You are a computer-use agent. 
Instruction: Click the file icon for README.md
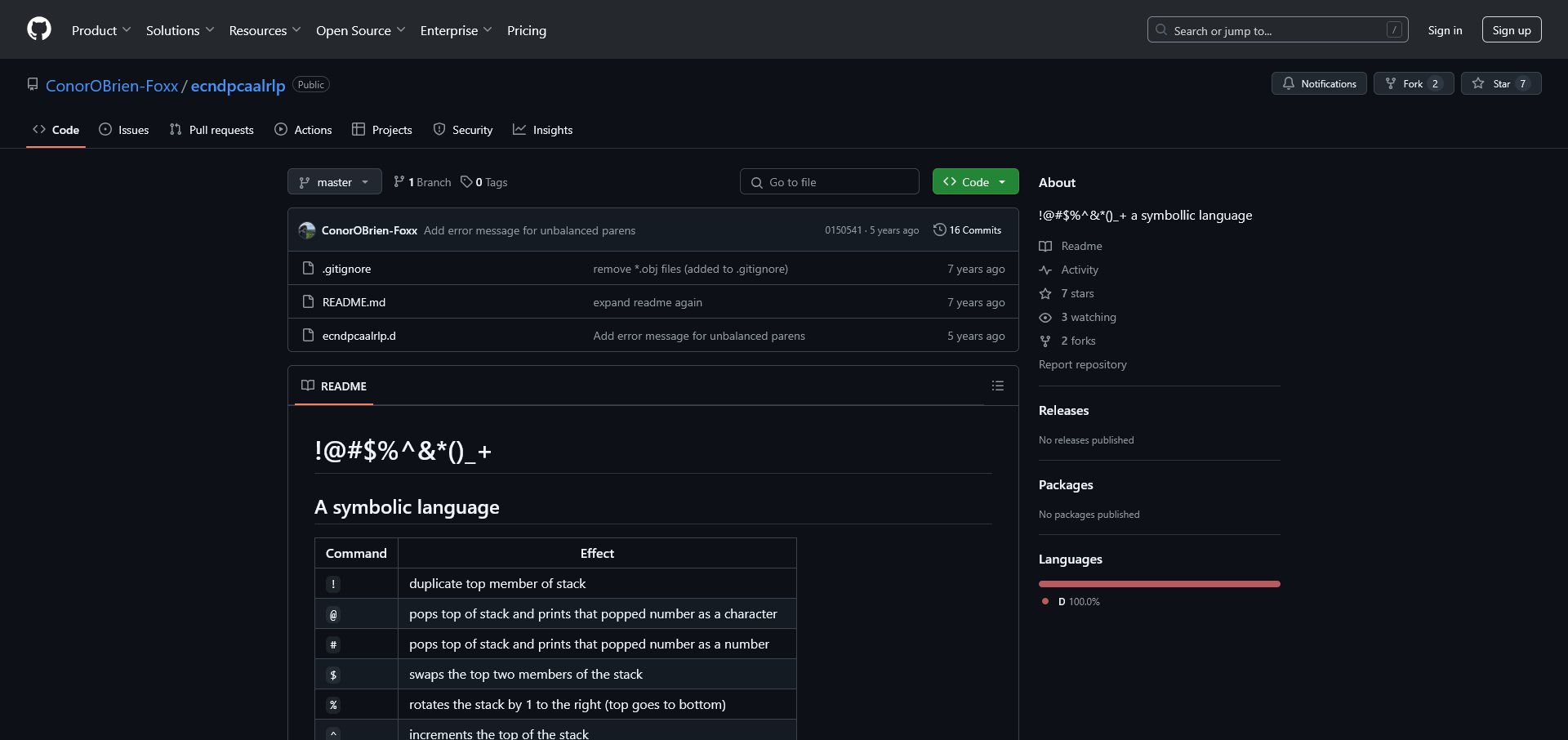coord(308,301)
